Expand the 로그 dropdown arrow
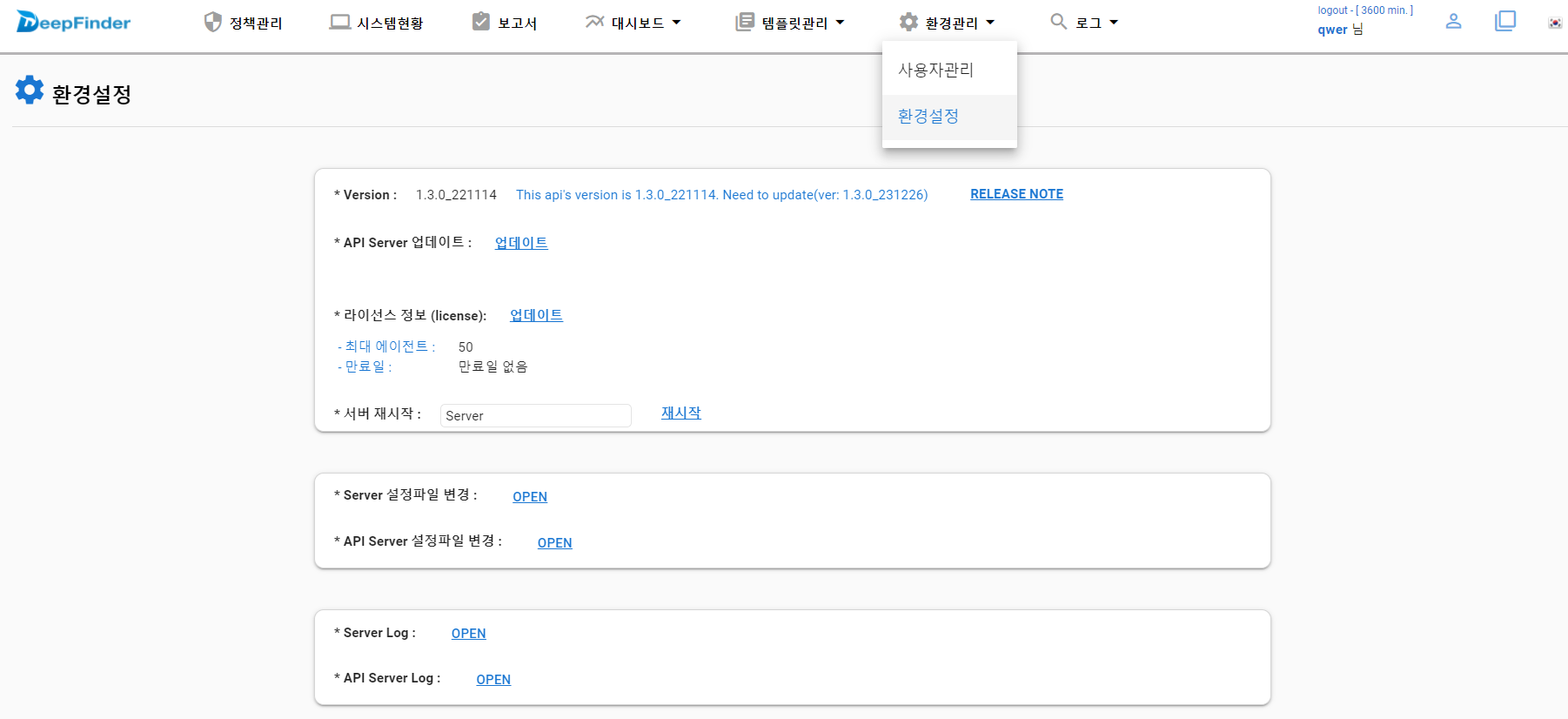This screenshot has width=1568, height=719. pos(1114,23)
